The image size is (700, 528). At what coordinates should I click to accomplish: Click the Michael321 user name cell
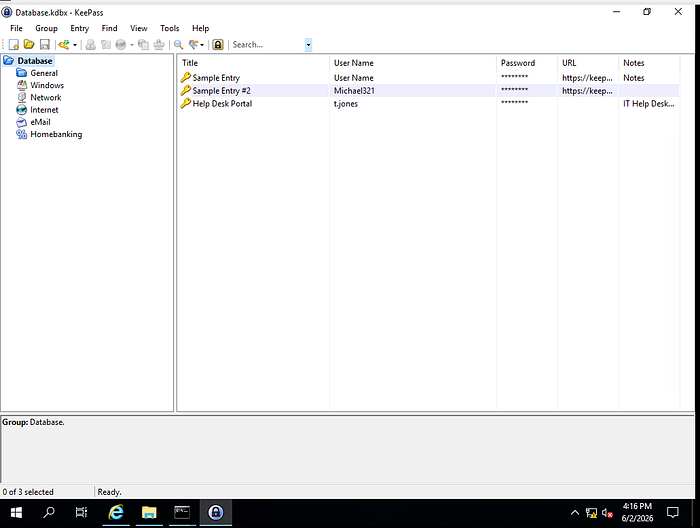click(x=354, y=91)
